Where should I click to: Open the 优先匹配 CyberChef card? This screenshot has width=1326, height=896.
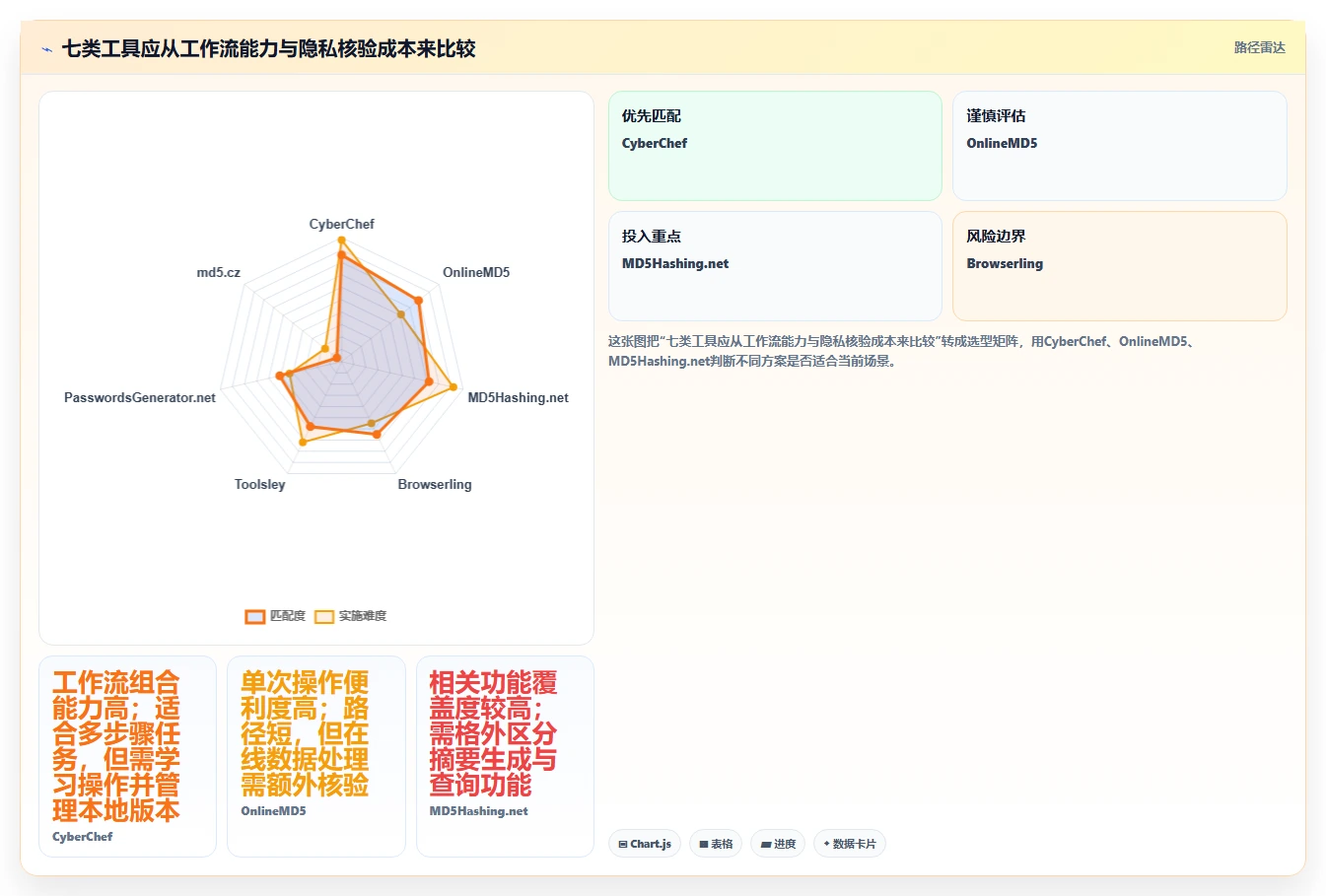click(775, 146)
